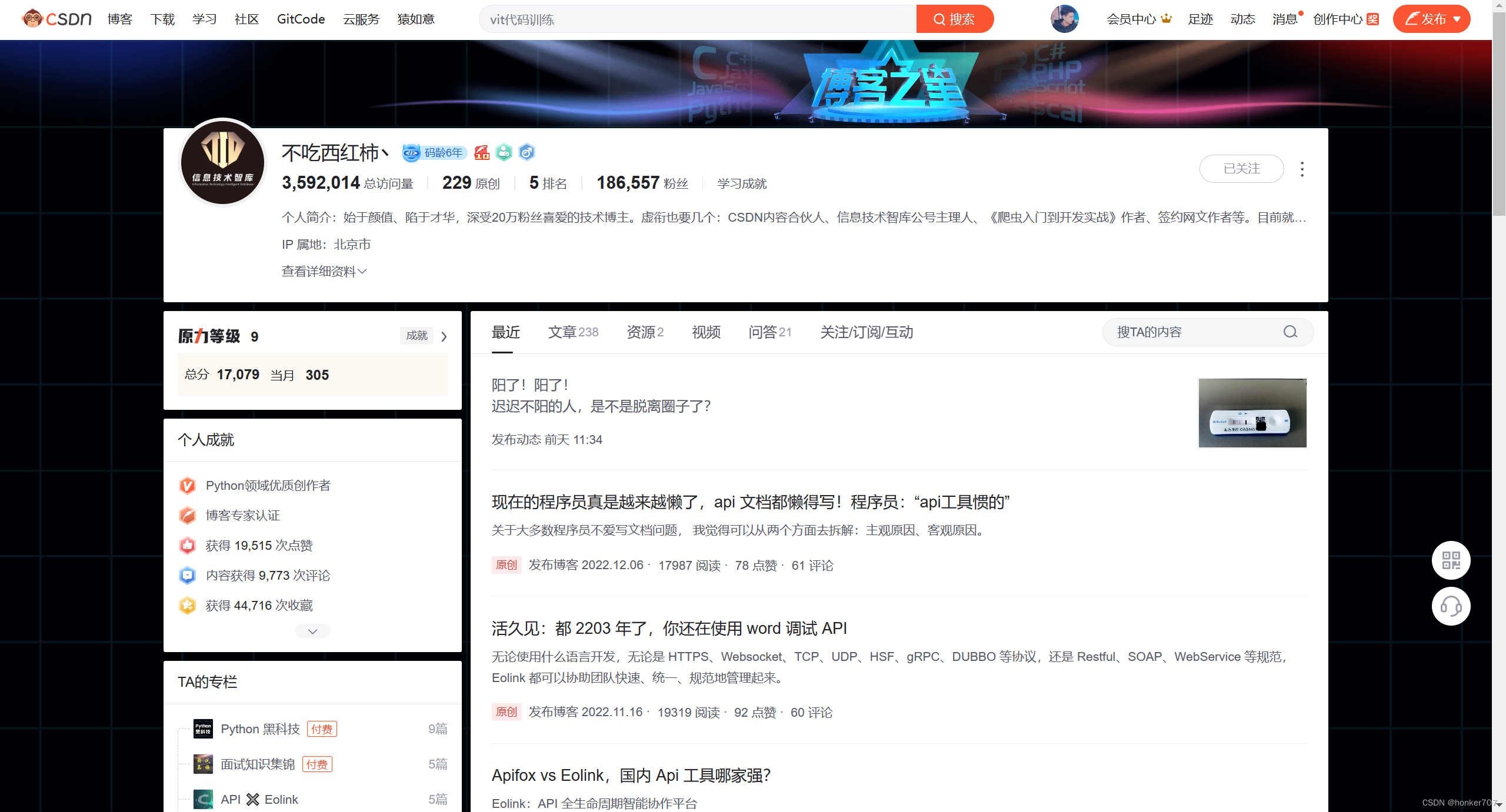Open the 发布 dropdown arrow
The image size is (1506, 812).
[x=1457, y=19]
